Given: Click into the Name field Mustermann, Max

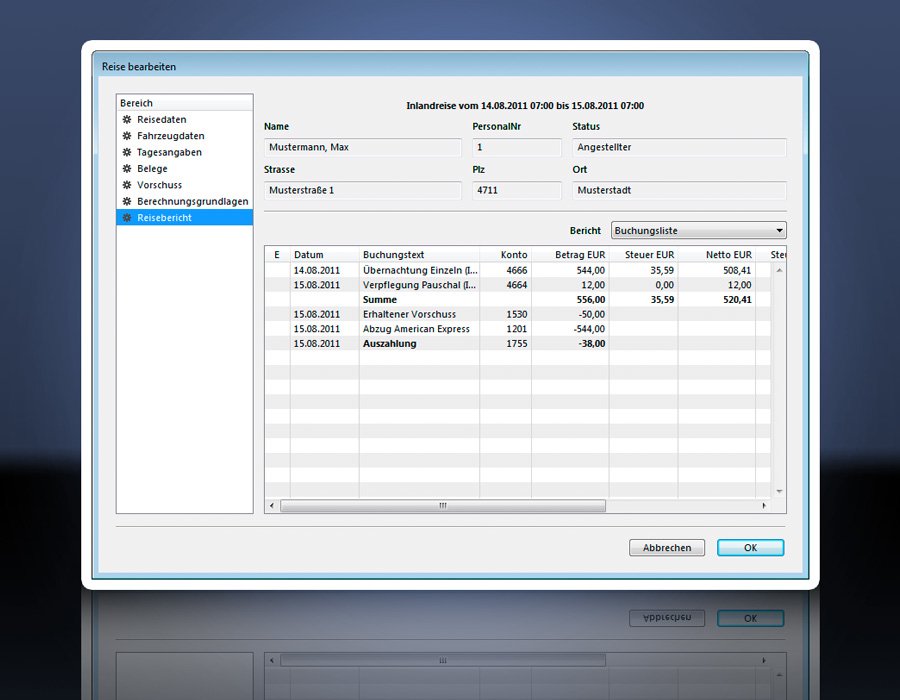Looking at the screenshot, I should tap(362, 148).
